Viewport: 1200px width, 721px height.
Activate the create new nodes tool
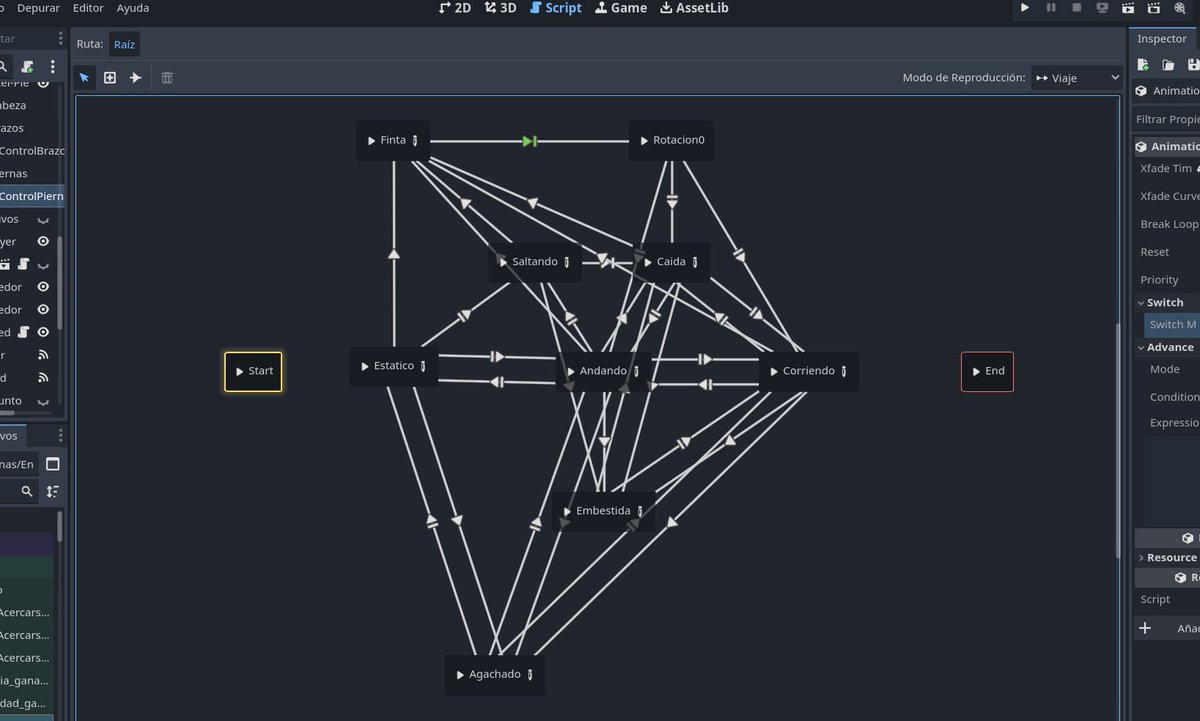point(110,77)
